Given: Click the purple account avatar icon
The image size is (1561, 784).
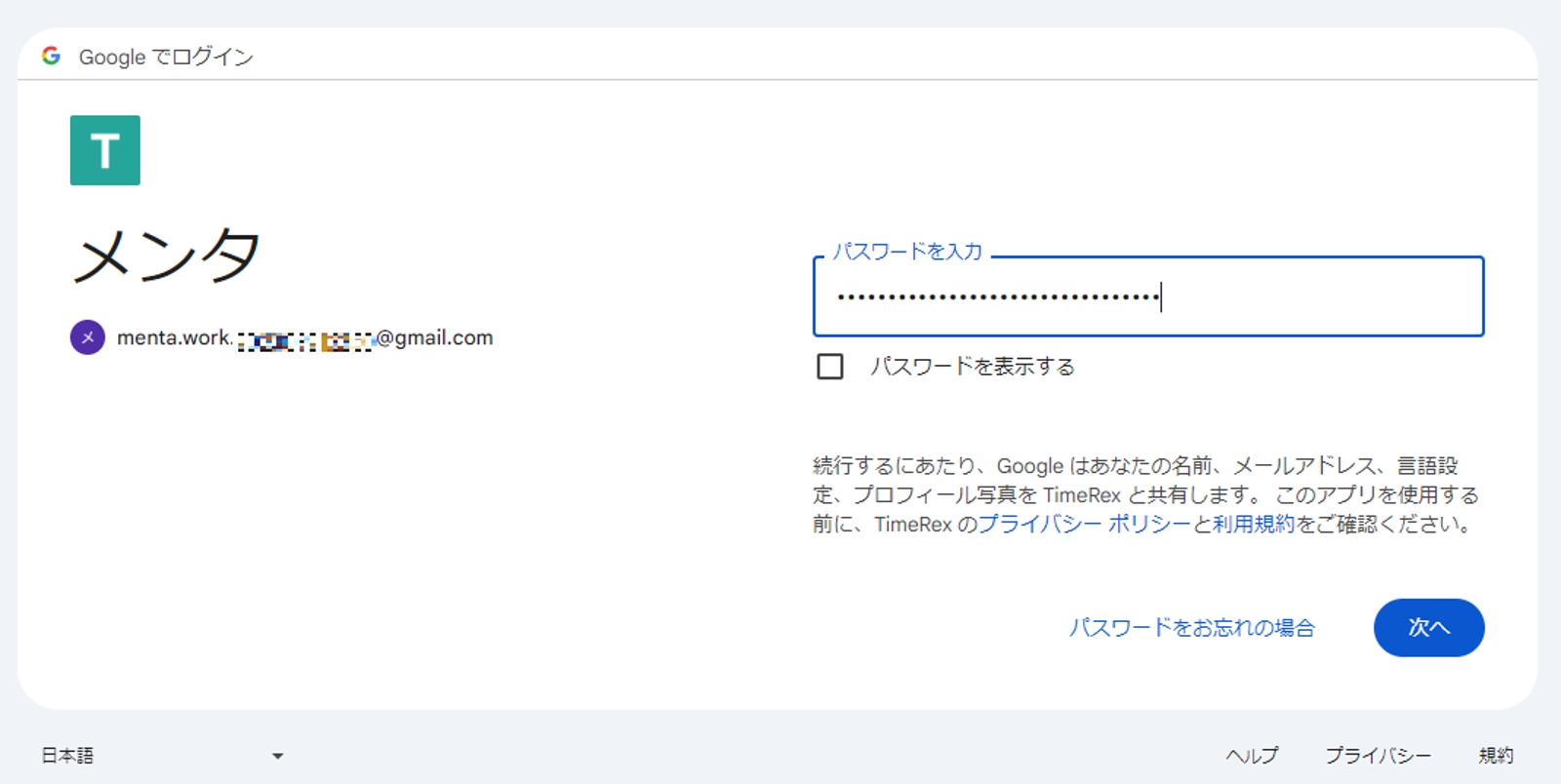Looking at the screenshot, I should pos(88,337).
